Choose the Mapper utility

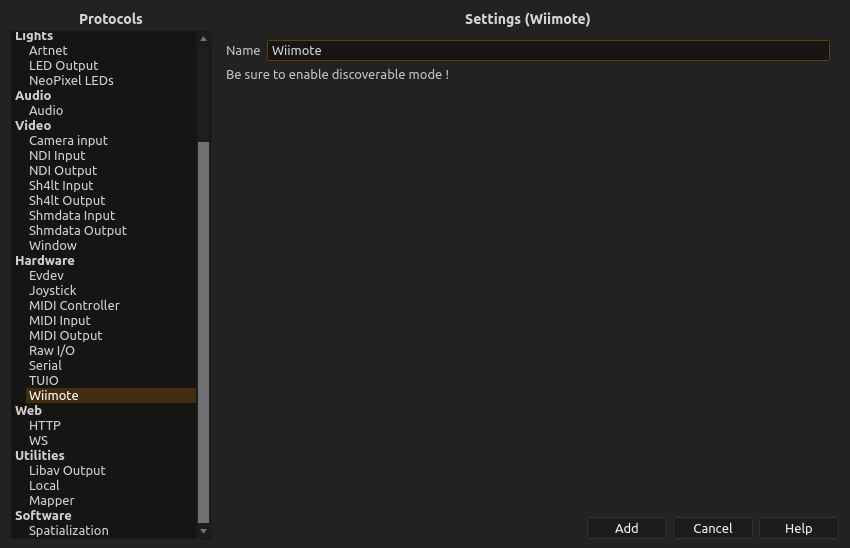[x=52, y=500]
